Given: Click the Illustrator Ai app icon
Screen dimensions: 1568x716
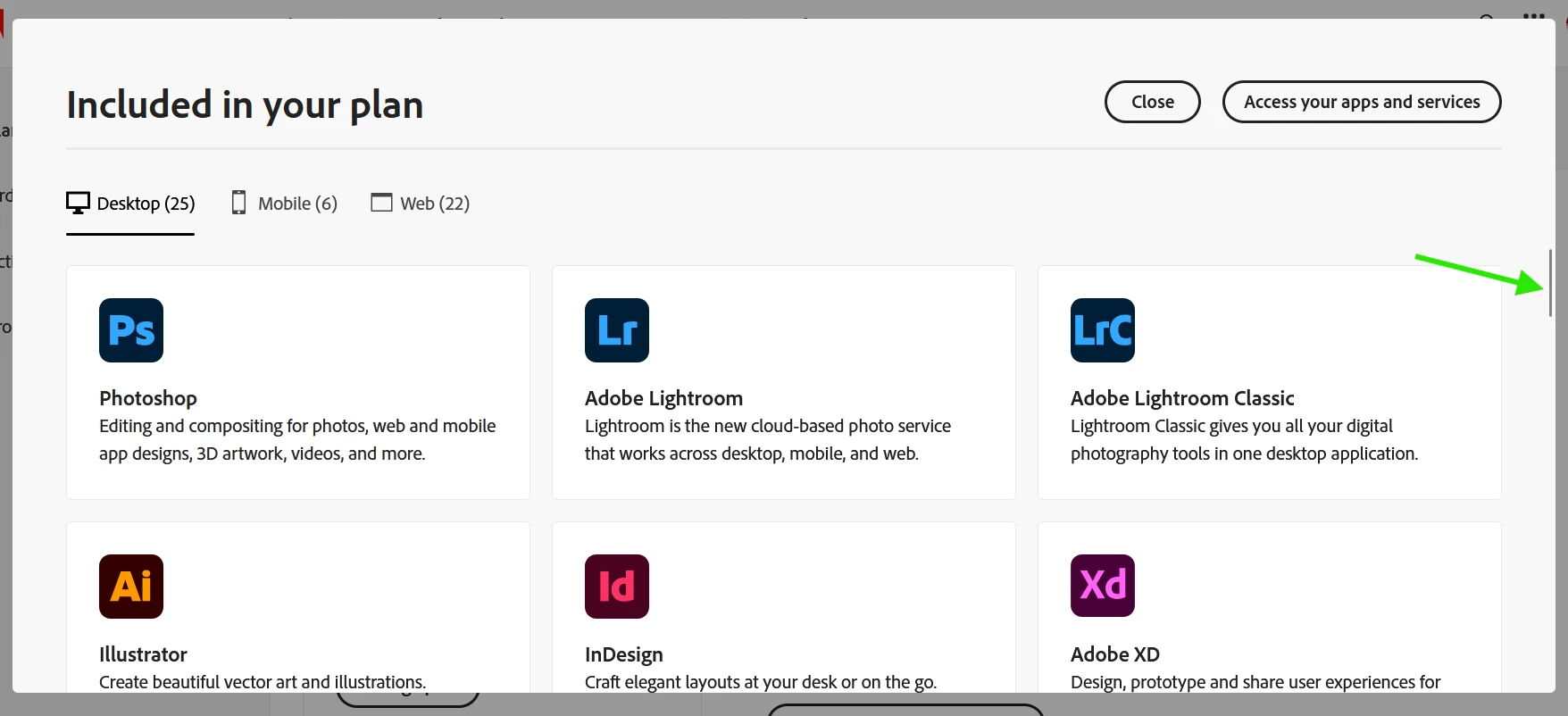Looking at the screenshot, I should (x=131, y=587).
